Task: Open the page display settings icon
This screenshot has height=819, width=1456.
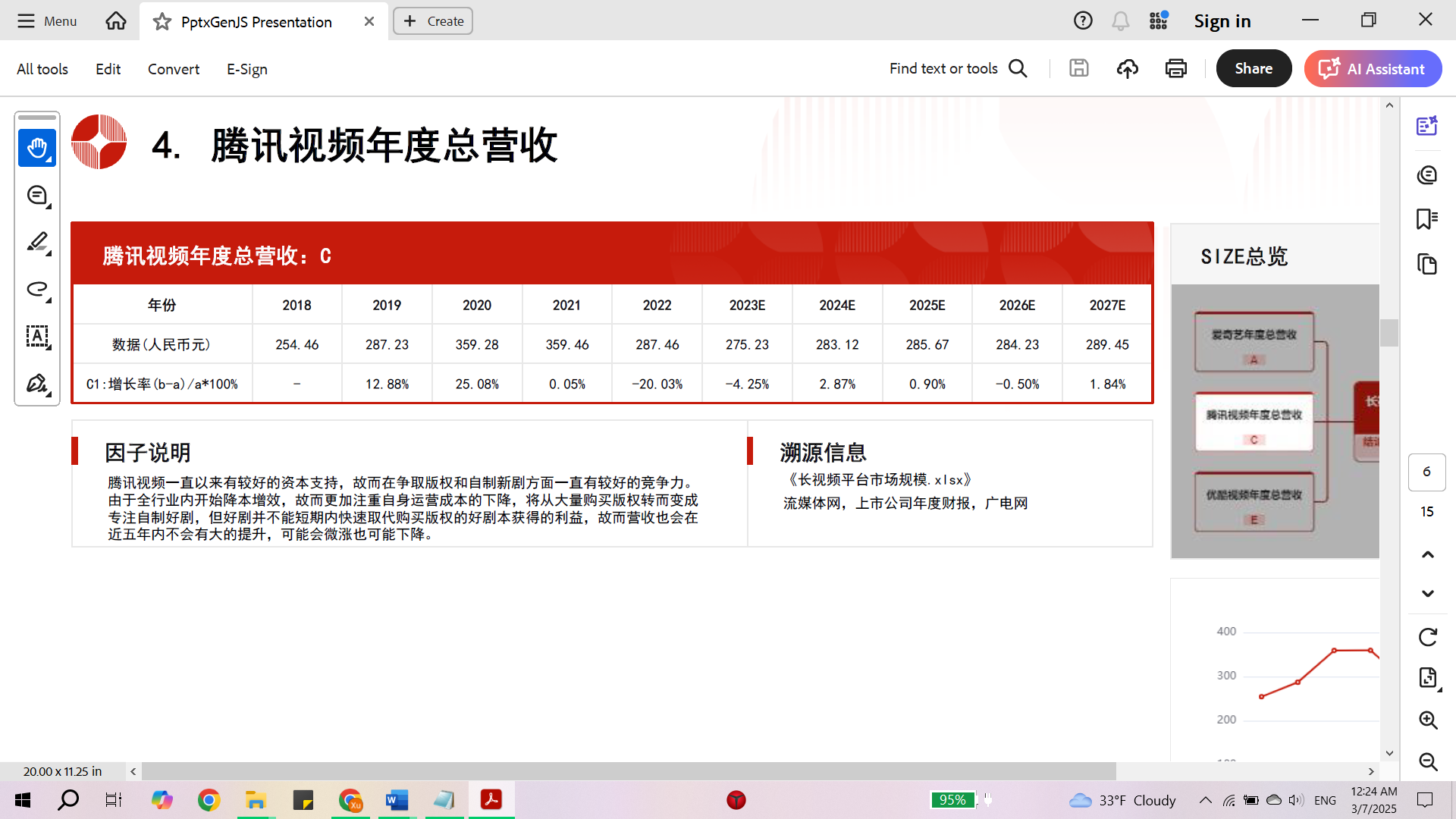Action: point(1428,678)
